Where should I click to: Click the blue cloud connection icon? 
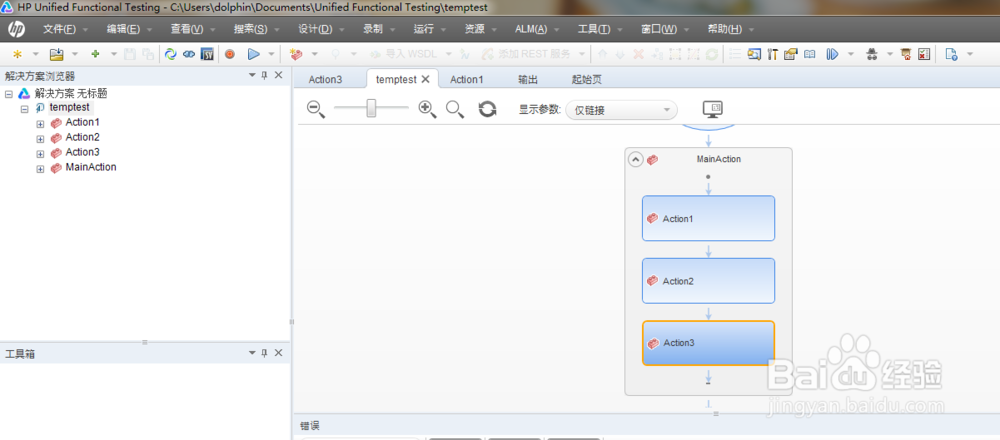tap(189, 54)
